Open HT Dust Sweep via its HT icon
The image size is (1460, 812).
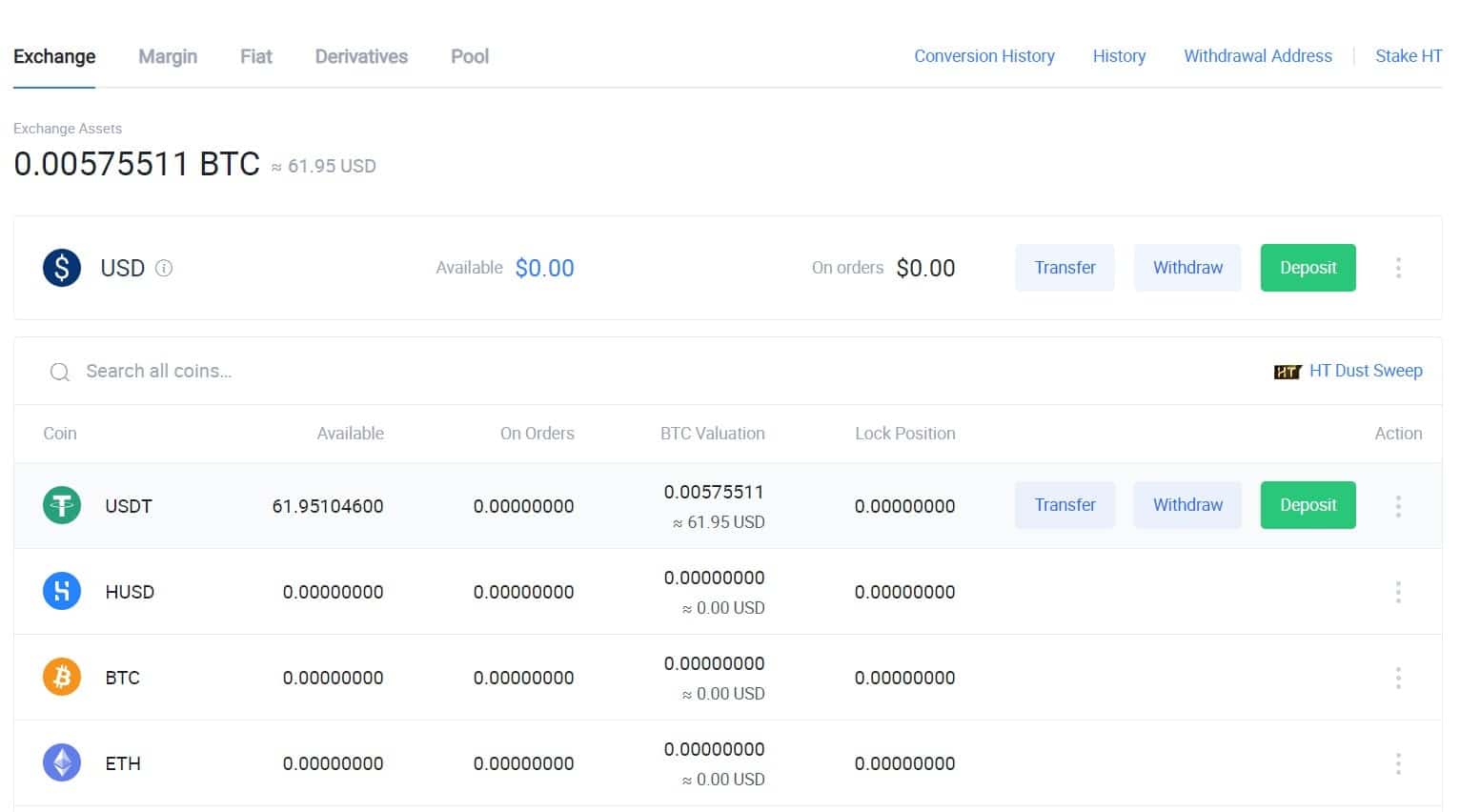1287,371
